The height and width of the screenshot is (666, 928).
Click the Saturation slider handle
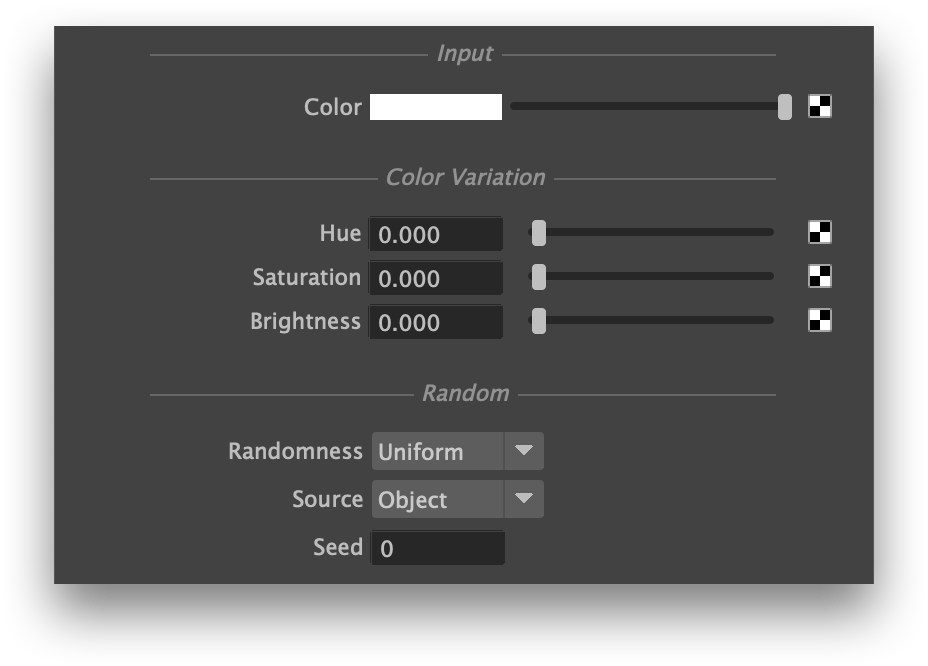pos(539,277)
